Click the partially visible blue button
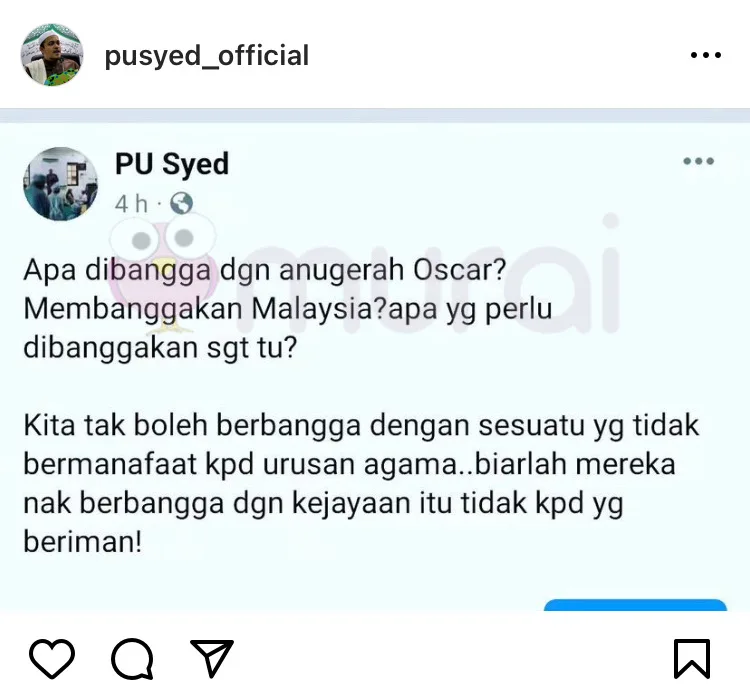The image size is (750, 700). (x=635, y=605)
